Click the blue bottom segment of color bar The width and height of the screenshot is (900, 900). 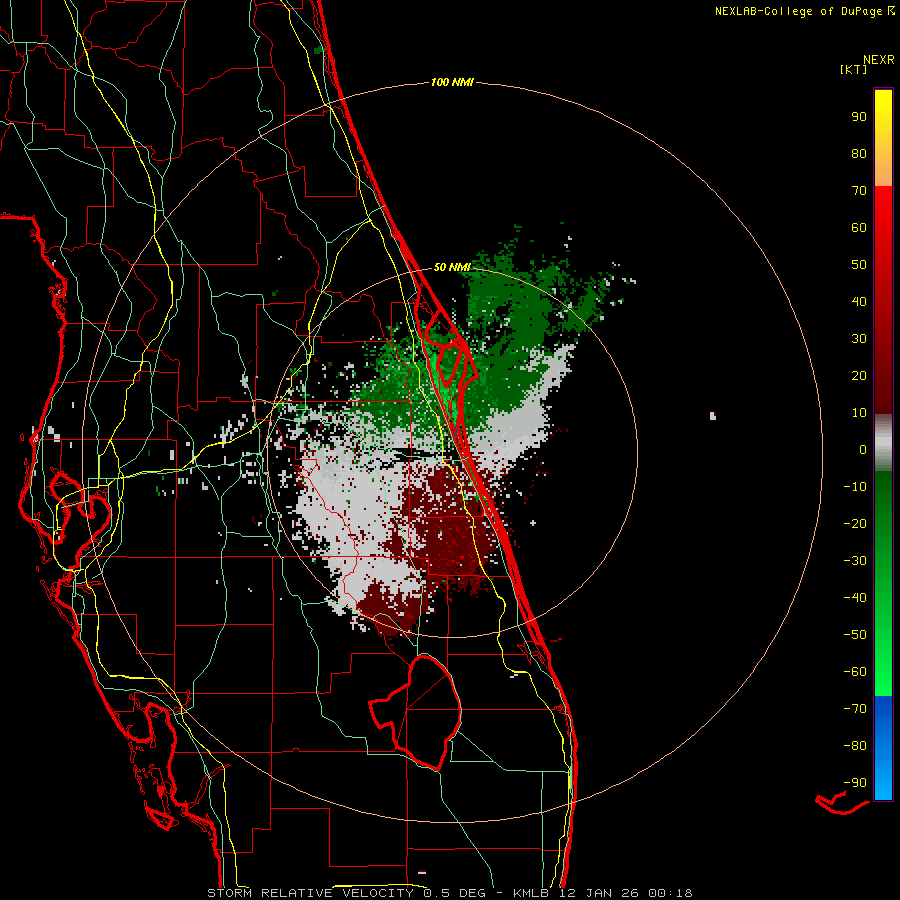[883, 748]
